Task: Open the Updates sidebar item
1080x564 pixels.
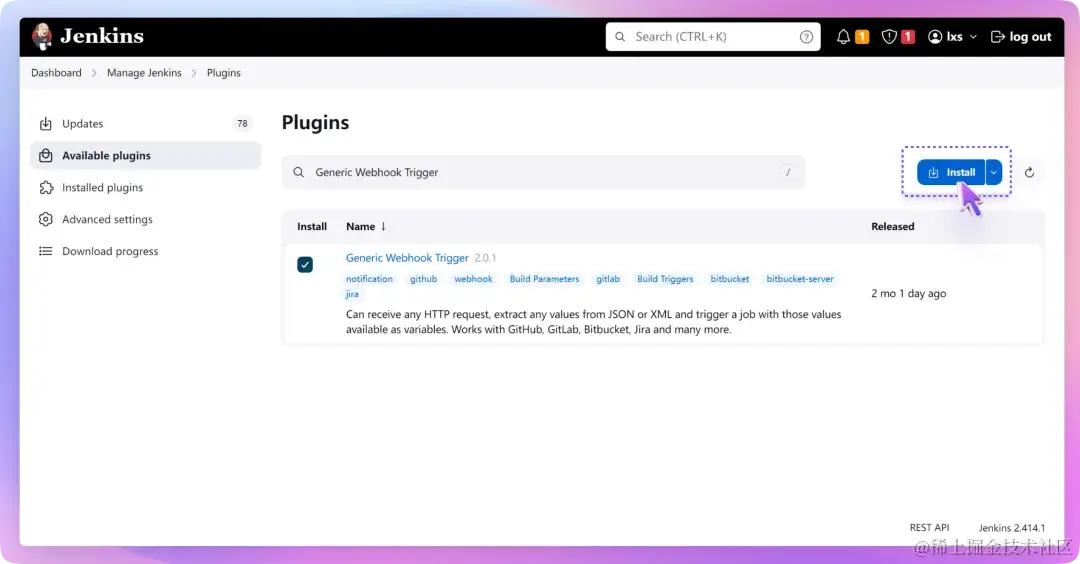Action: [x=145, y=124]
